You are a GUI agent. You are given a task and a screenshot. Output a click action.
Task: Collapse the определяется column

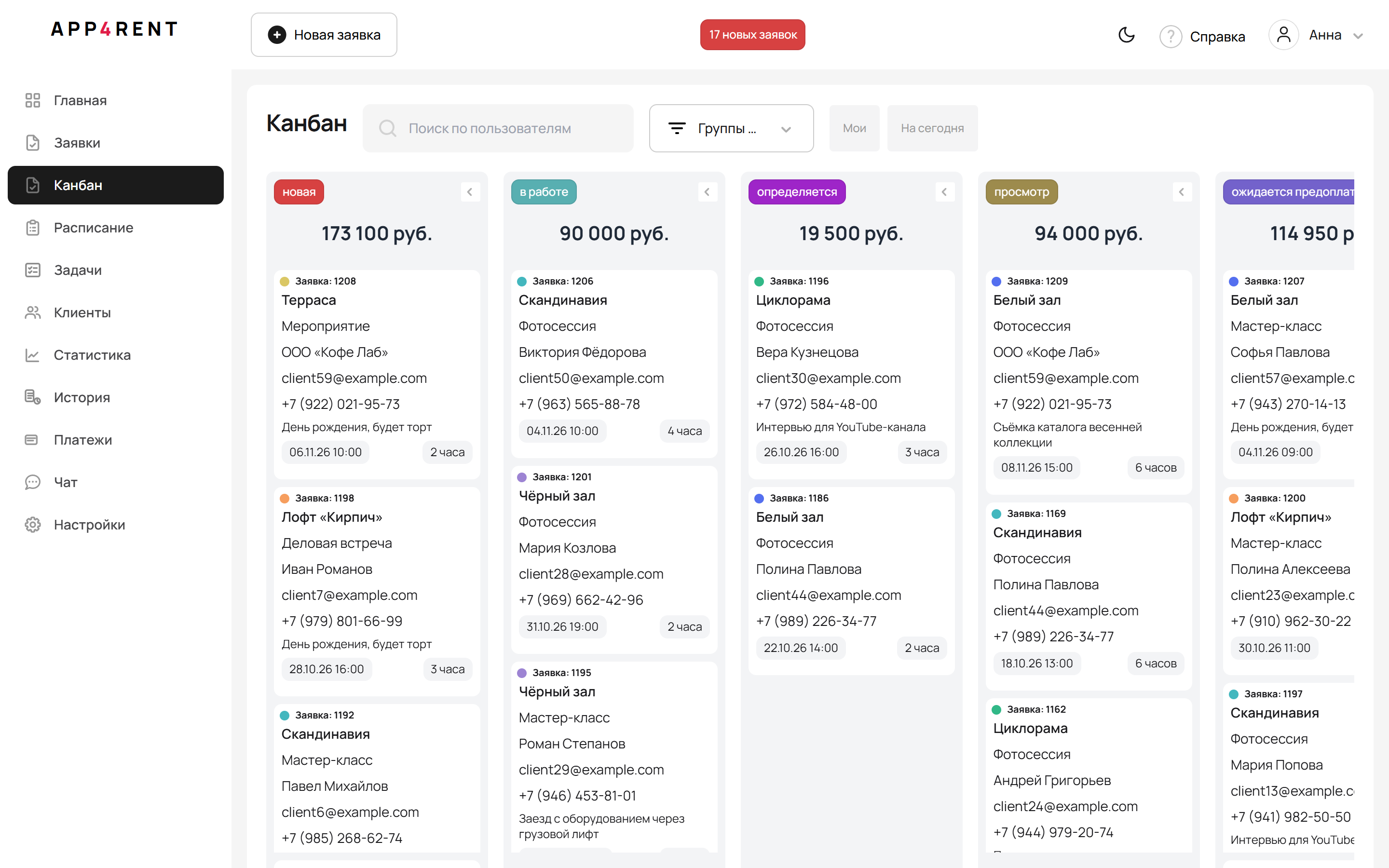[944, 192]
